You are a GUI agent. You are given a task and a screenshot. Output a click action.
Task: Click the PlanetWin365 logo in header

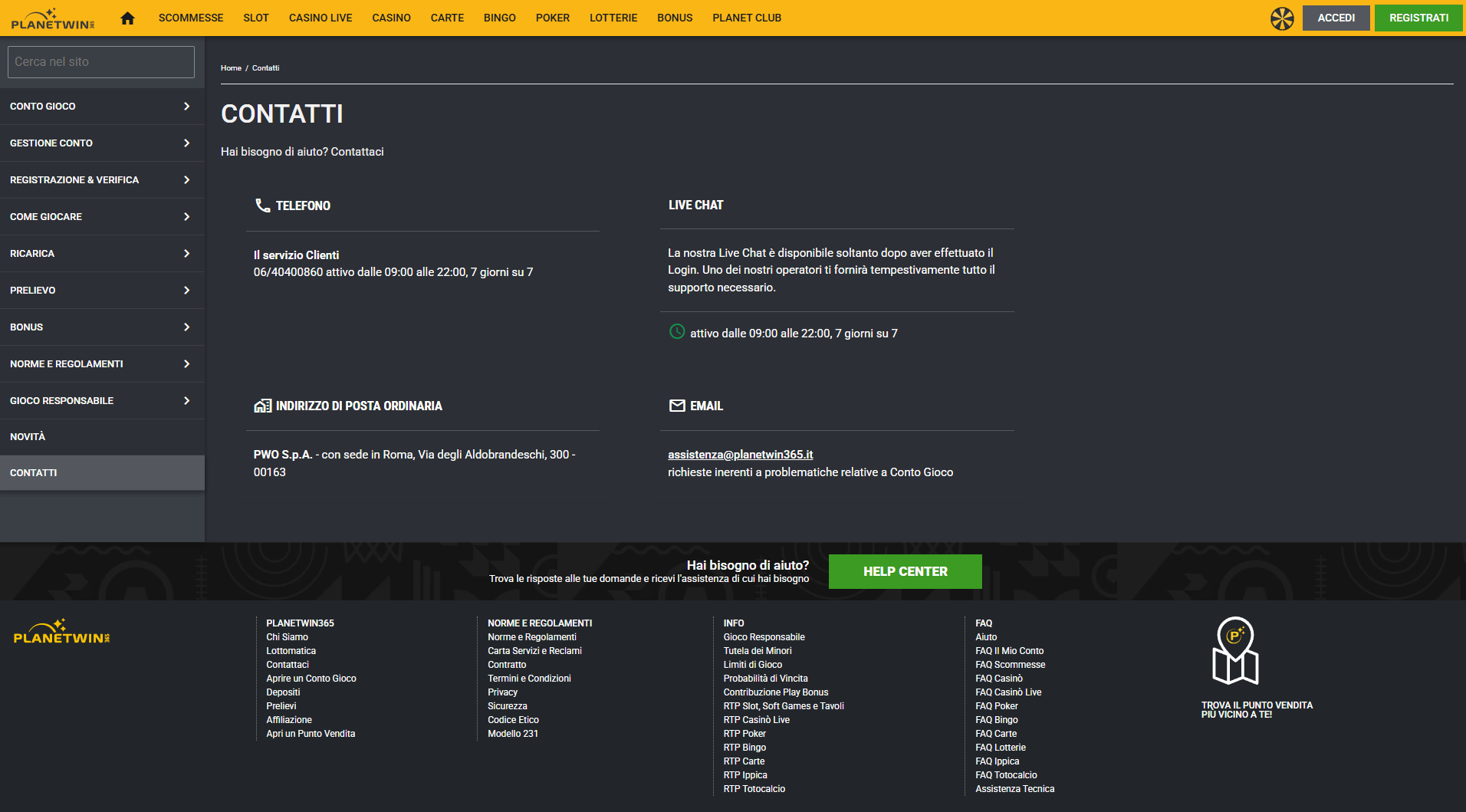pyautogui.click(x=53, y=19)
